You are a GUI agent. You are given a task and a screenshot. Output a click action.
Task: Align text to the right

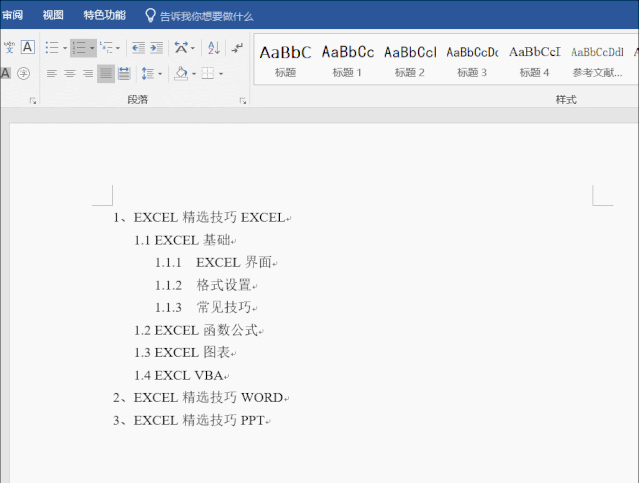click(x=88, y=74)
